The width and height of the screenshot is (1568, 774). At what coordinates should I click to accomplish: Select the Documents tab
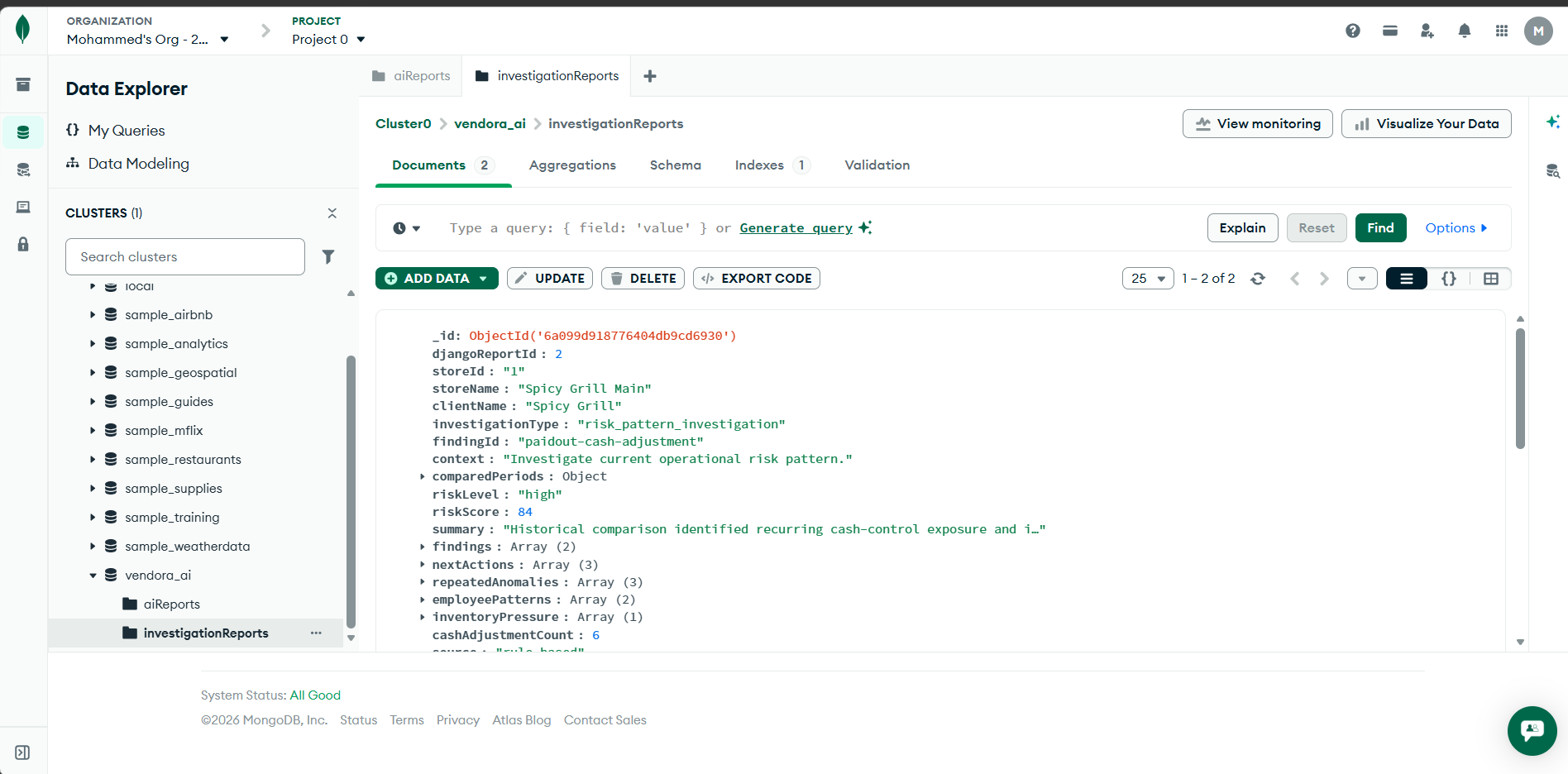click(443, 165)
